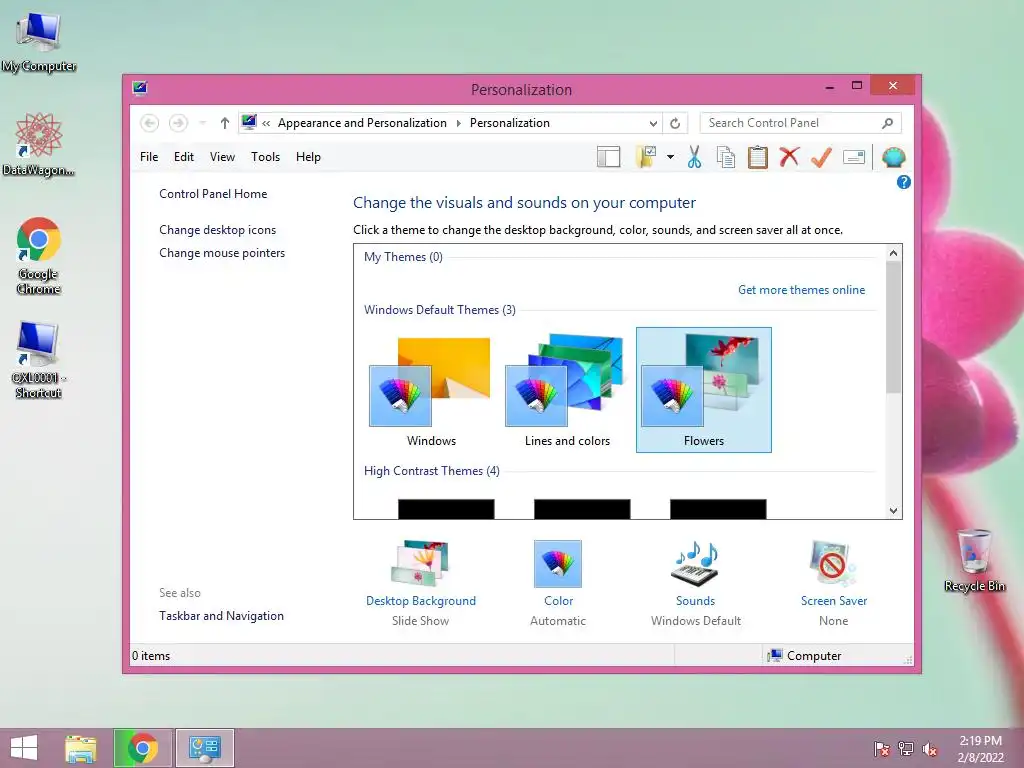The width and height of the screenshot is (1024, 768).
Task: Open Taskbar and Navigation link
Action: click(x=221, y=616)
